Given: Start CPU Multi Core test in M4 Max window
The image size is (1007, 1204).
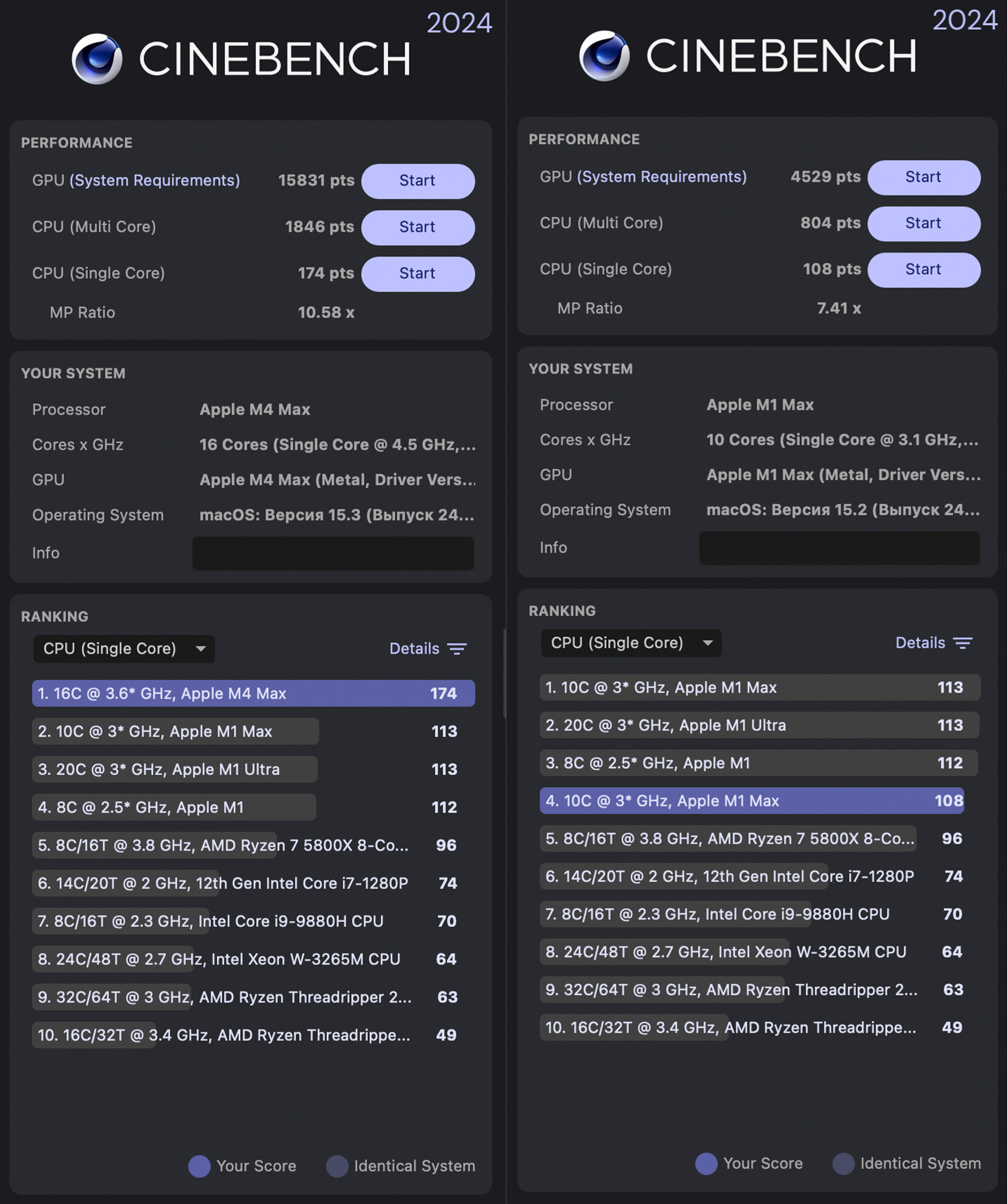Looking at the screenshot, I should [x=418, y=227].
